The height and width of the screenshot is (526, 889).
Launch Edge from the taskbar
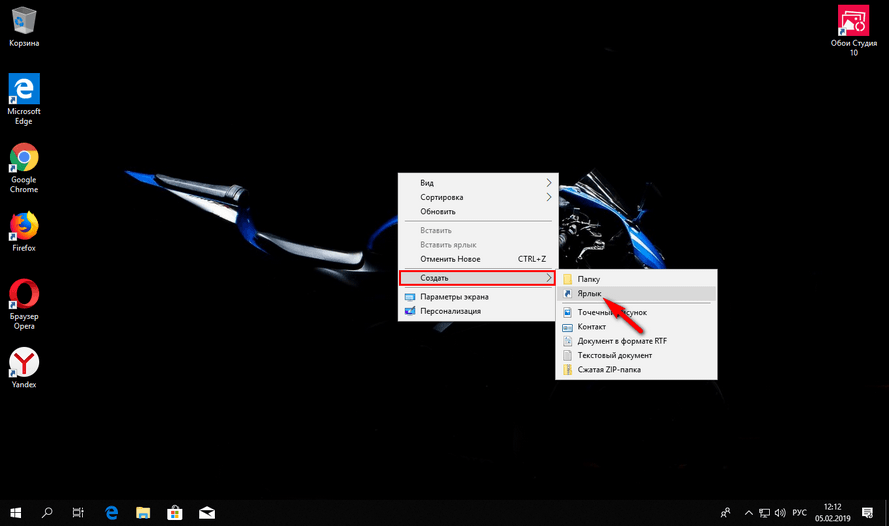click(112, 513)
